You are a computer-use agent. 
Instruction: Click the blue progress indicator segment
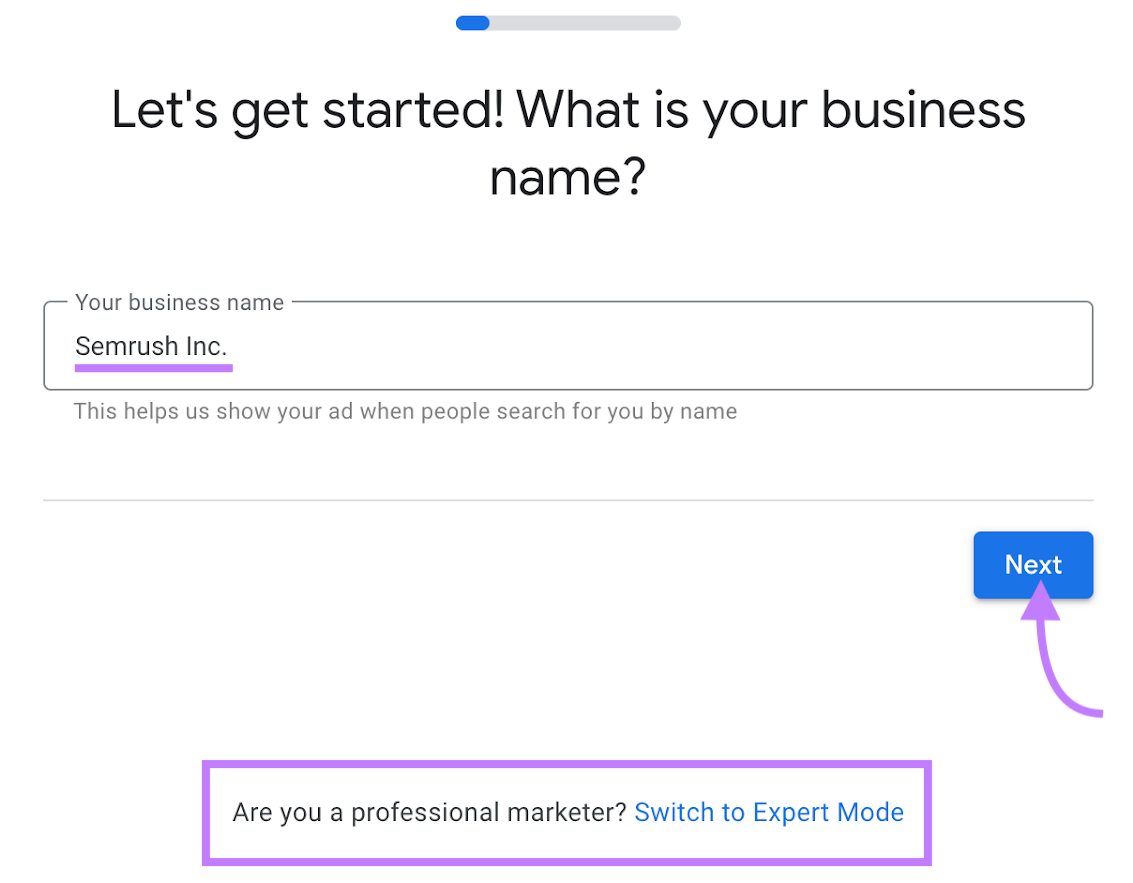pyautogui.click(x=472, y=22)
